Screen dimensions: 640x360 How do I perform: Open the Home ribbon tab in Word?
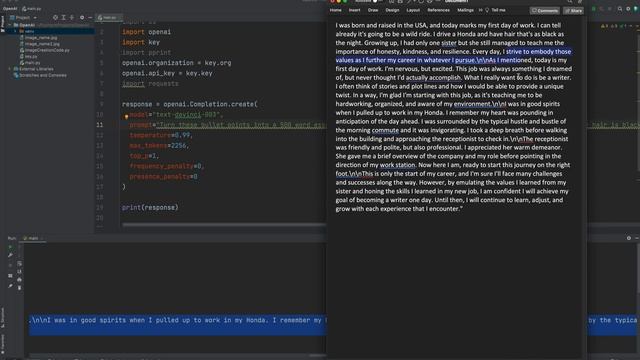[x=336, y=10]
